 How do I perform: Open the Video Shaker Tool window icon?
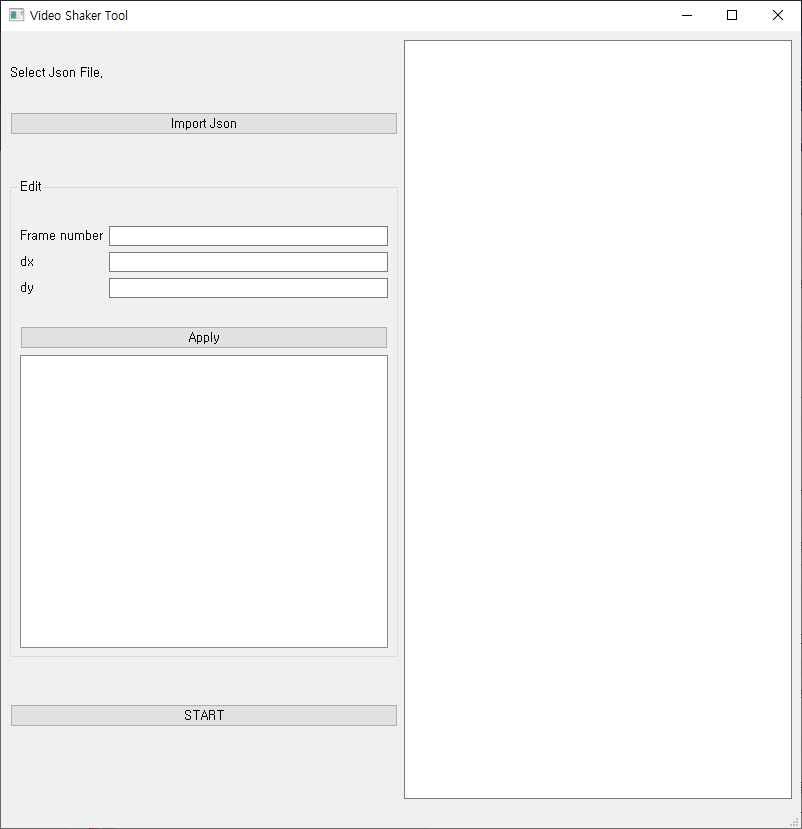tap(16, 15)
